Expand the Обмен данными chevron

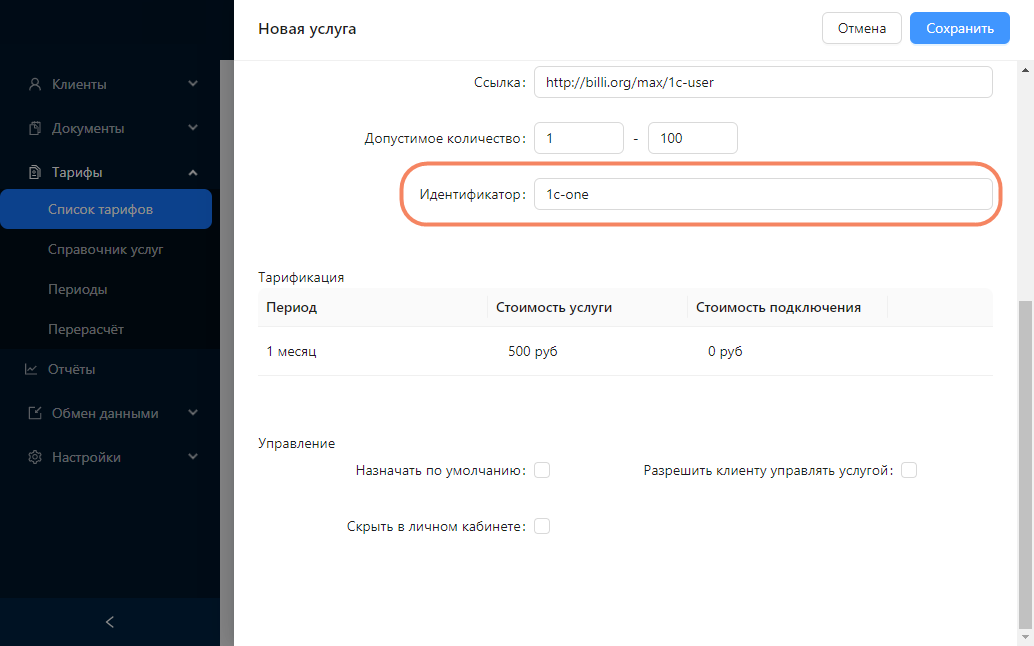point(193,413)
